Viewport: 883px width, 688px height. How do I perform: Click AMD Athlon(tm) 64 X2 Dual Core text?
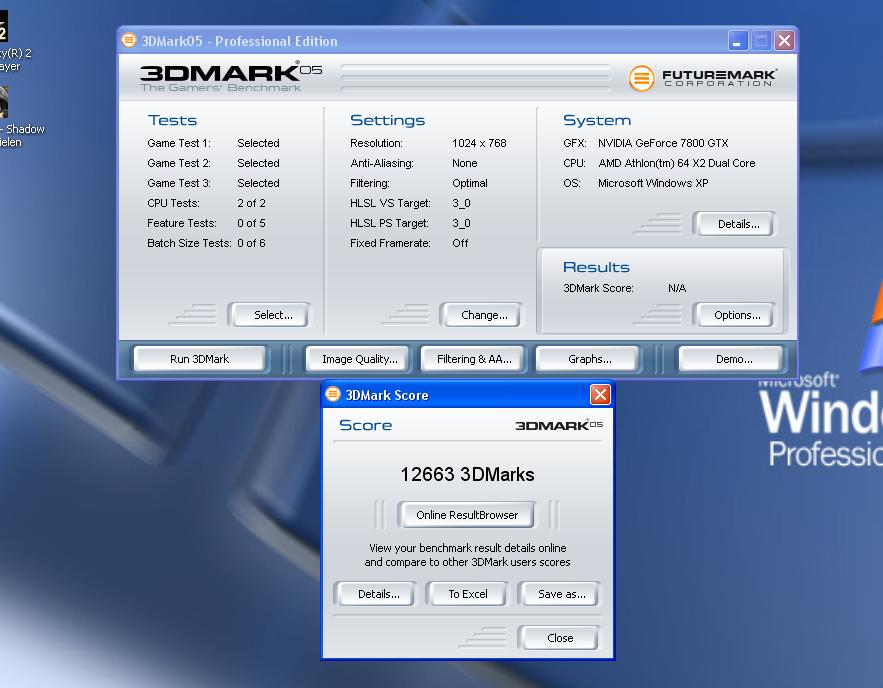[x=676, y=163]
